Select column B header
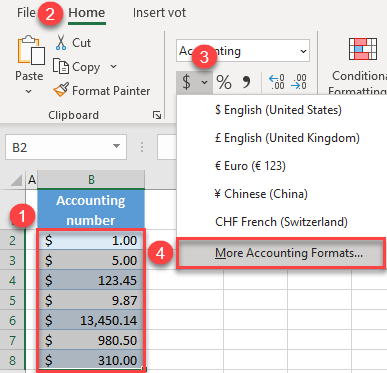Screen dimensions: 387x373 [91, 180]
